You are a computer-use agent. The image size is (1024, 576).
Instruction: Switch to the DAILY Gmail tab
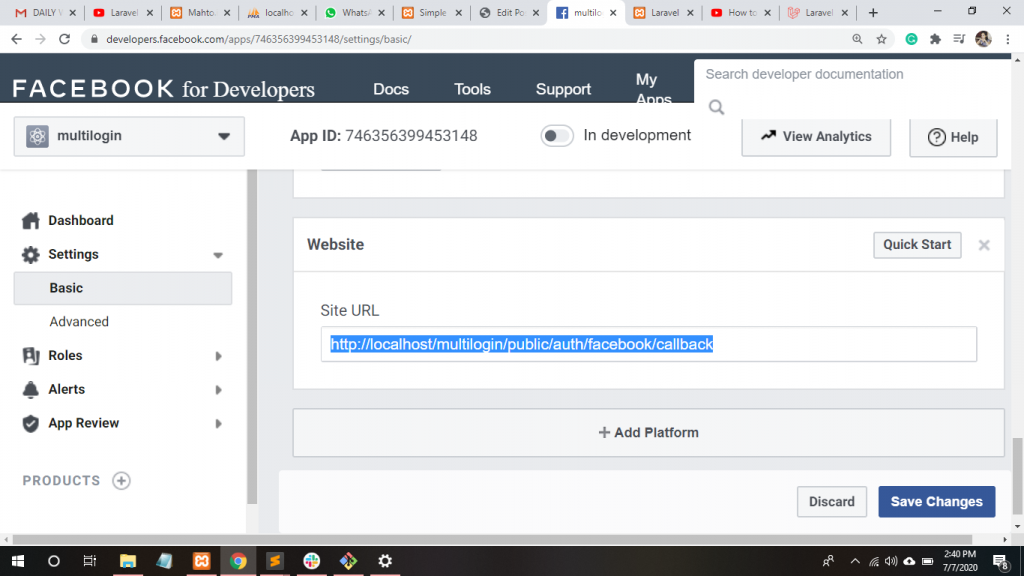[45, 13]
